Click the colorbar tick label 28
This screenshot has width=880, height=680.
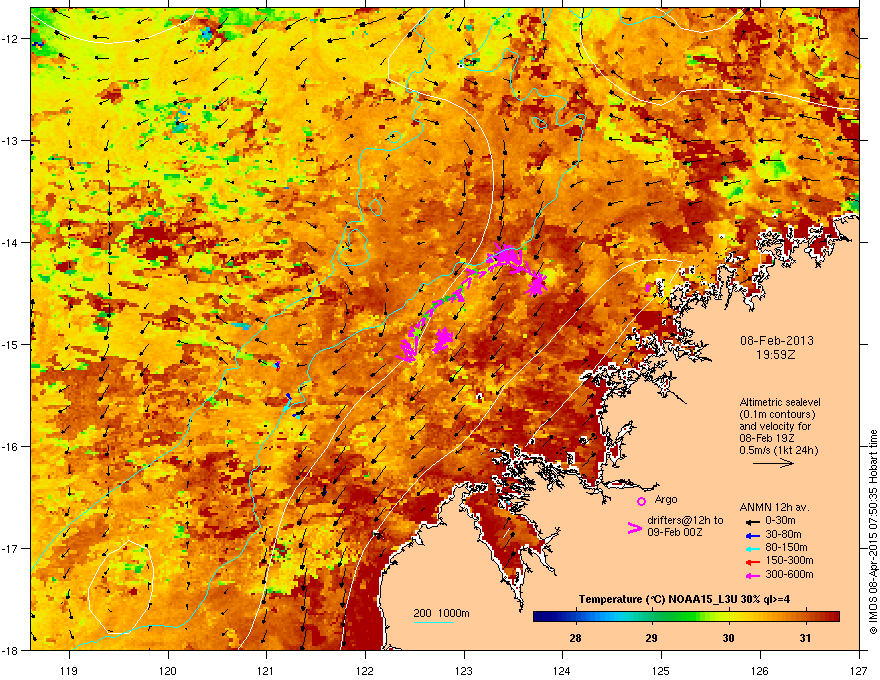(x=575, y=638)
